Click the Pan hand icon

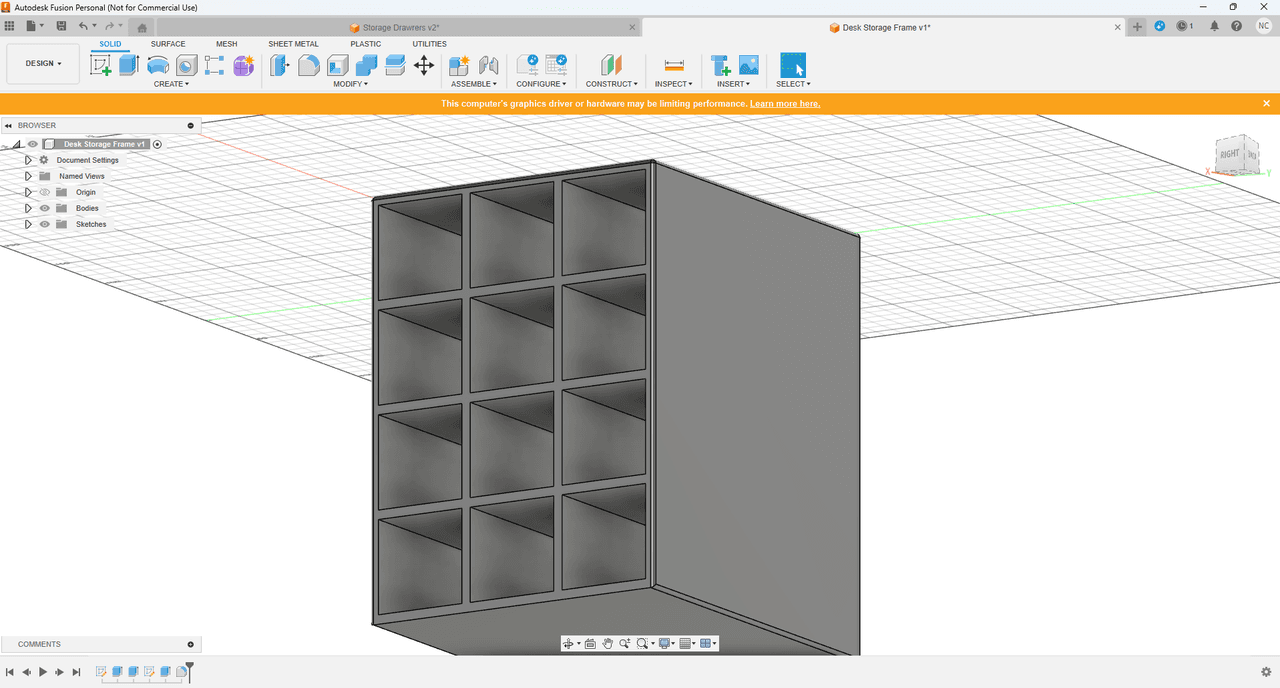607,644
